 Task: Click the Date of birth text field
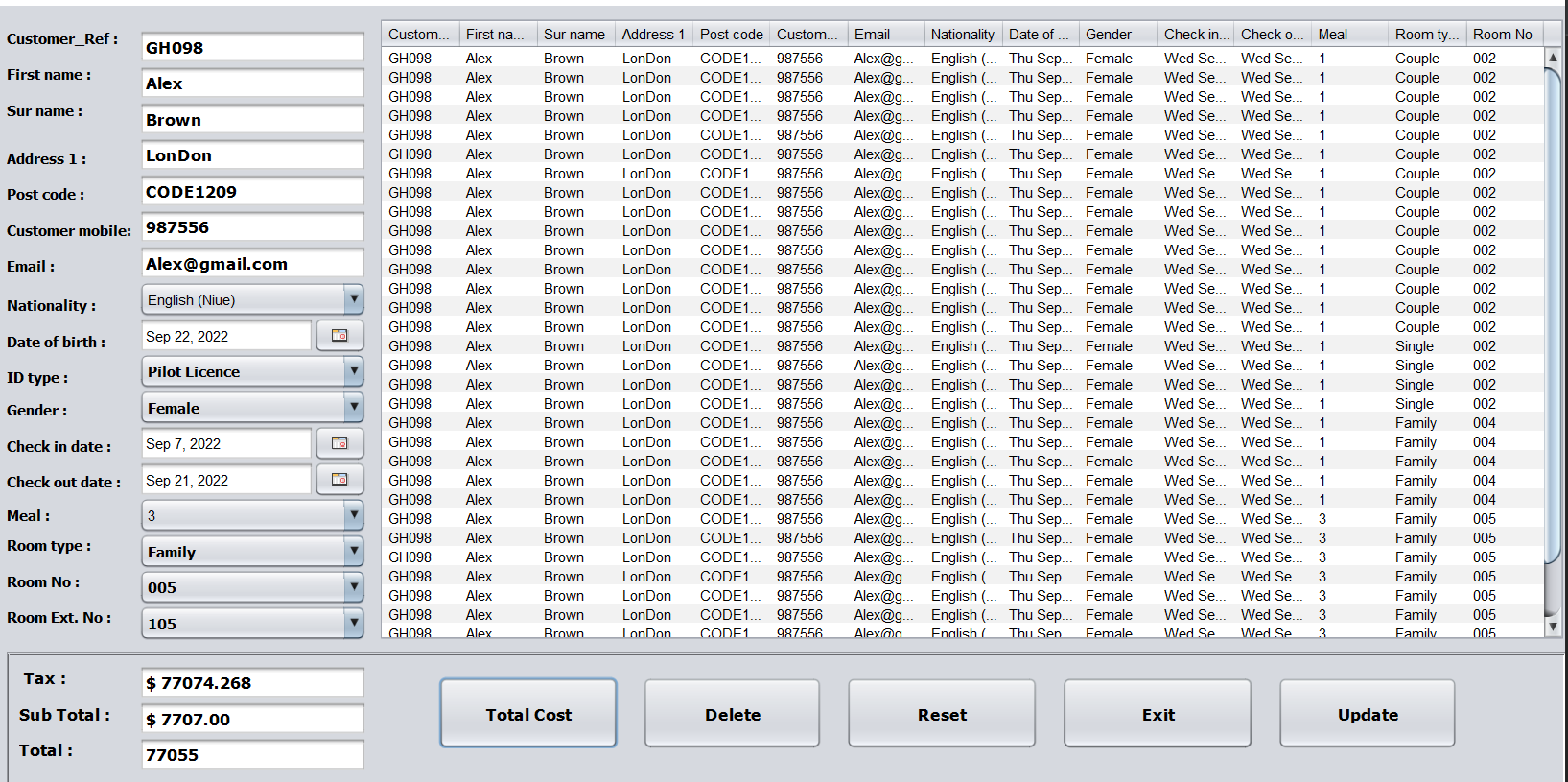[226, 336]
